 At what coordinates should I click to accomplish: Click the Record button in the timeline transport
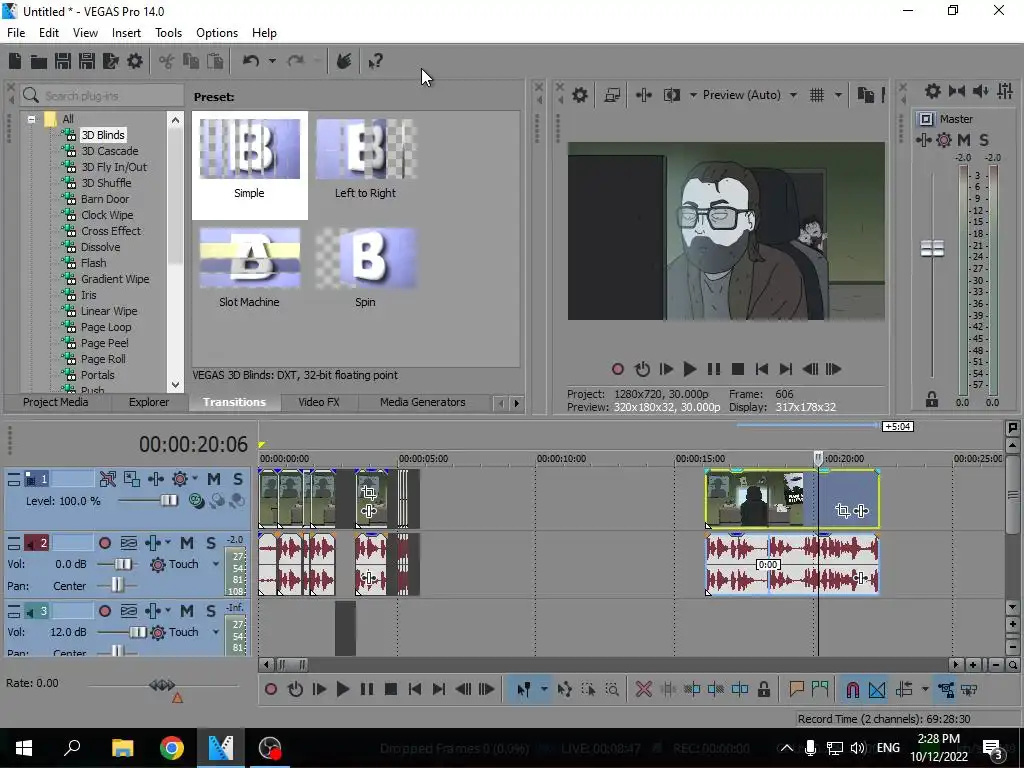pyautogui.click(x=270, y=689)
